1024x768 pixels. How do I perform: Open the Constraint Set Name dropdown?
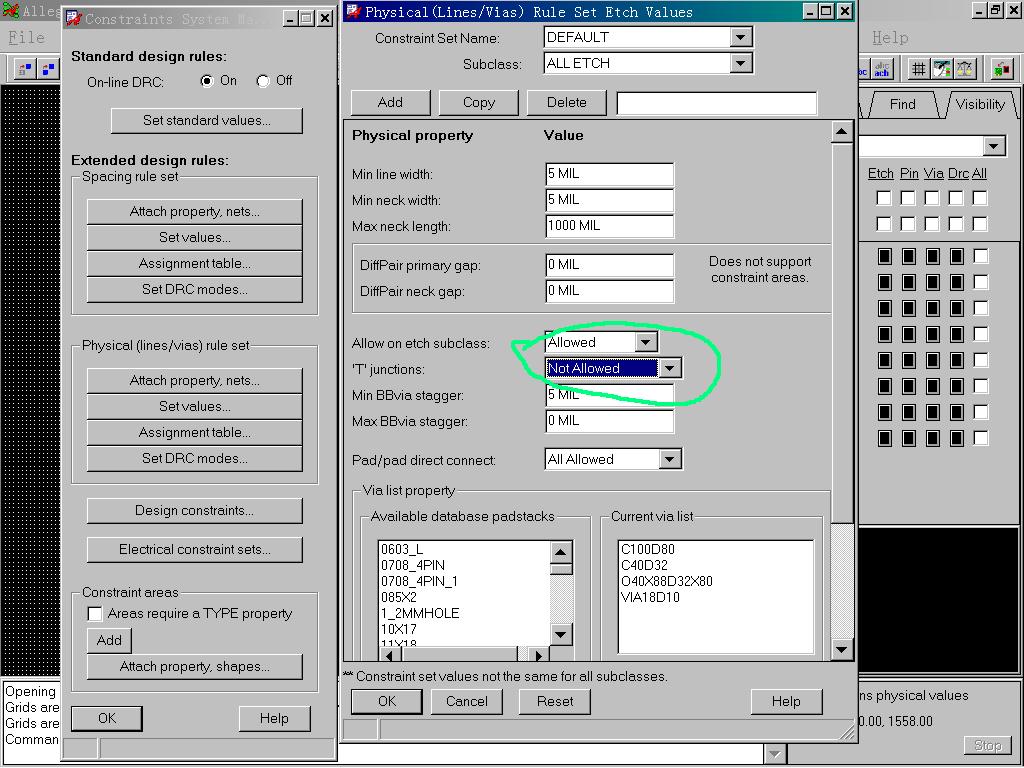click(740, 37)
